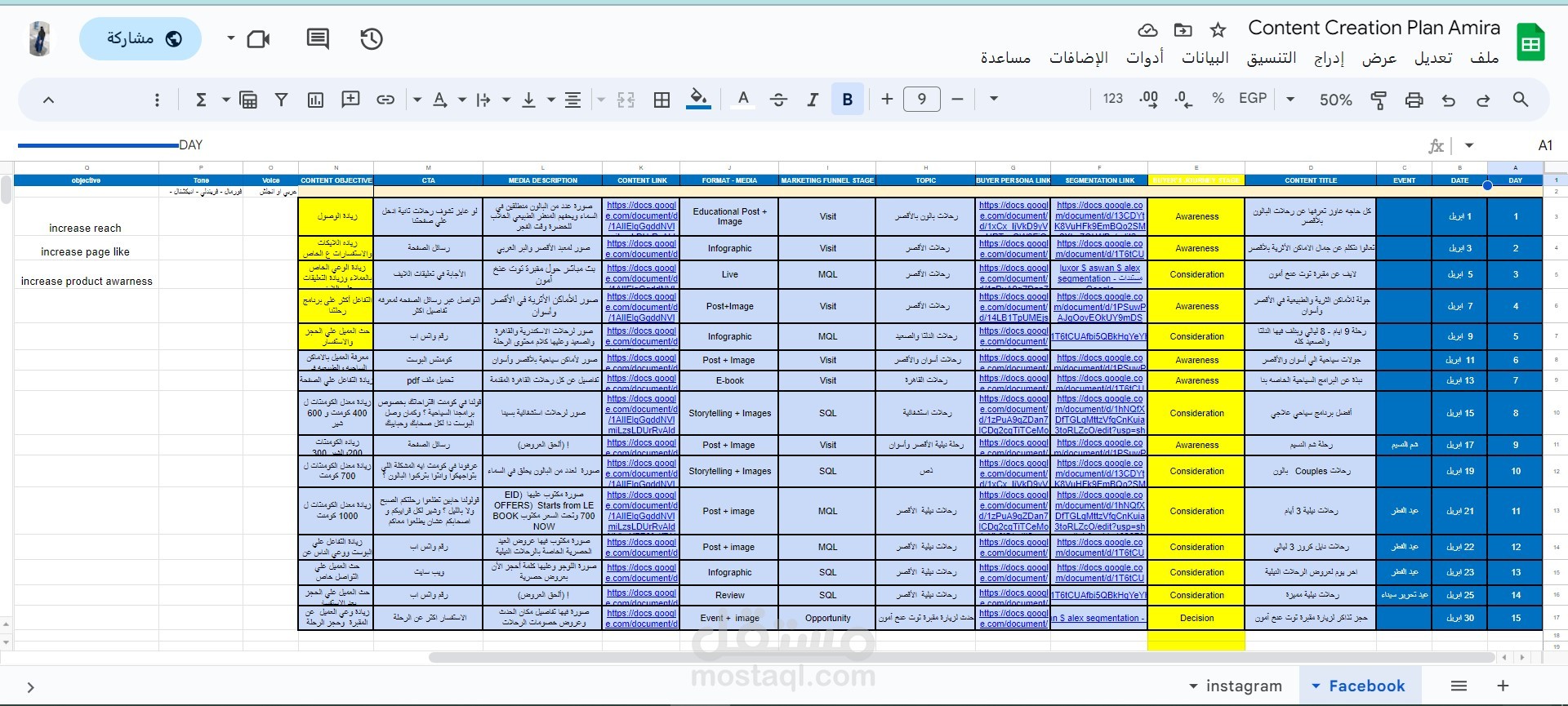1568x706 pixels.
Task: Check the cloud document status icon
Action: click(x=1147, y=30)
